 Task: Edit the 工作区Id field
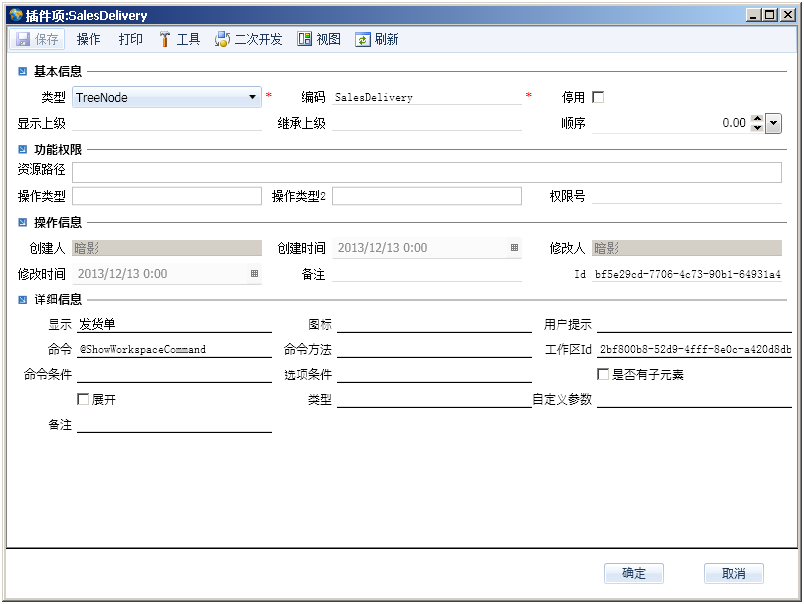pyautogui.click(x=694, y=349)
